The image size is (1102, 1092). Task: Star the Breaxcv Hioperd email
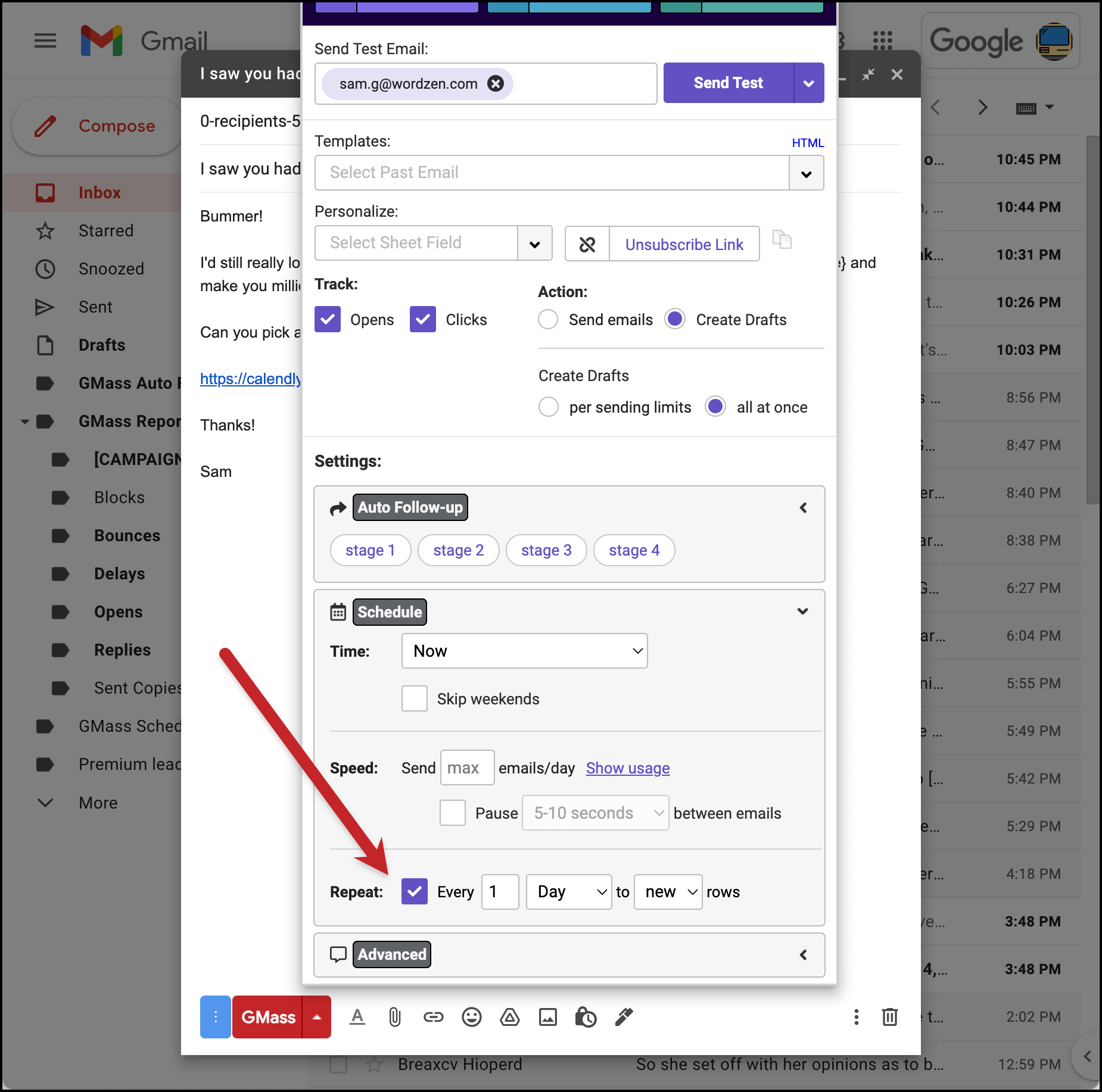click(x=374, y=1064)
